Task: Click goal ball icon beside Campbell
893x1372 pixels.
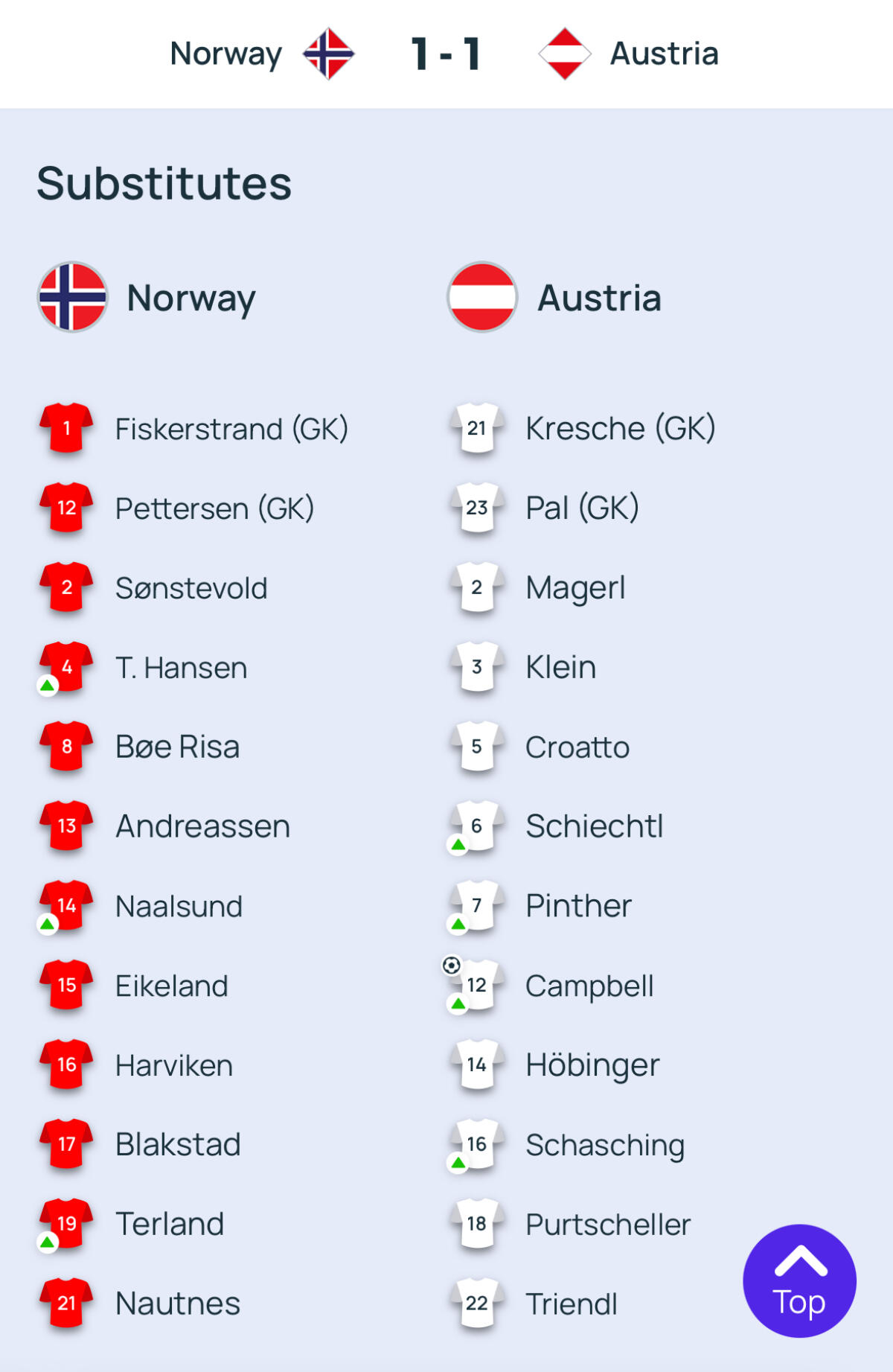Action: click(x=451, y=966)
